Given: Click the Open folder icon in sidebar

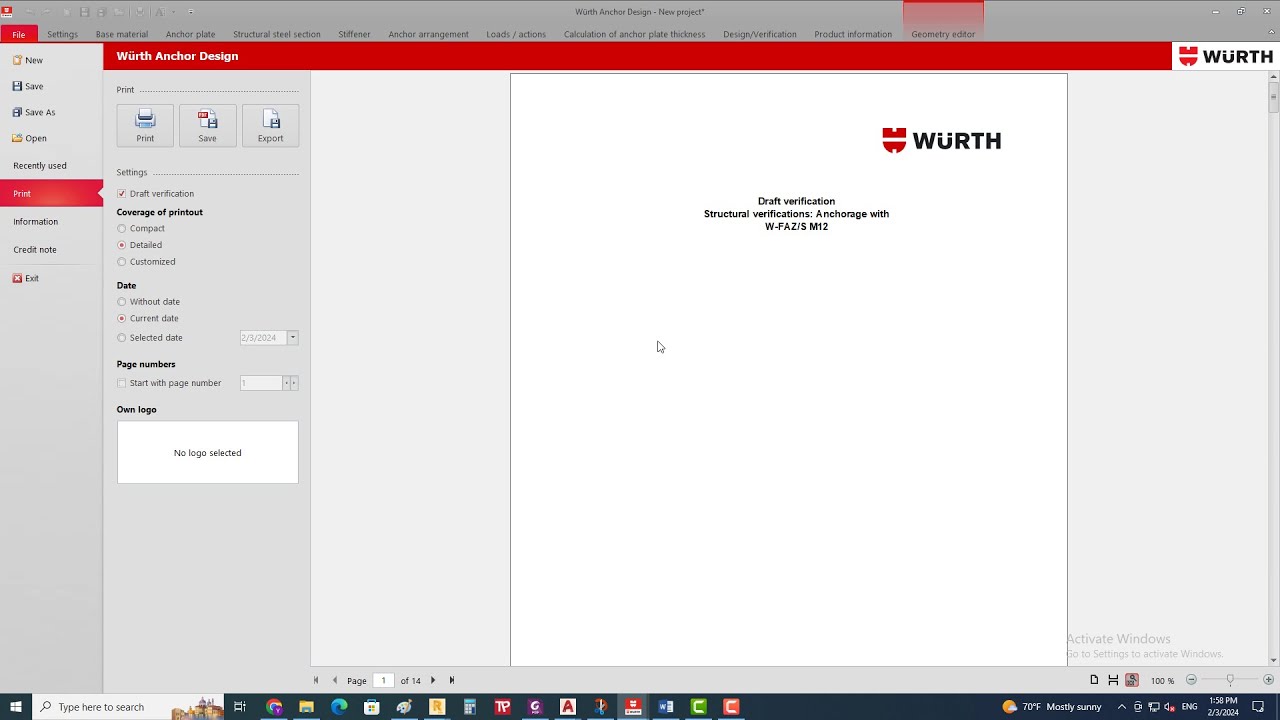Looking at the screenshot, I should pos(17,138).
